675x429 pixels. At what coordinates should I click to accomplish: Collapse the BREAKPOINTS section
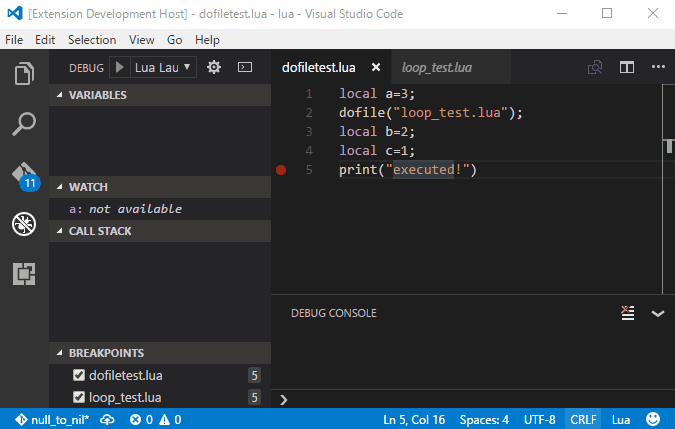160,353
